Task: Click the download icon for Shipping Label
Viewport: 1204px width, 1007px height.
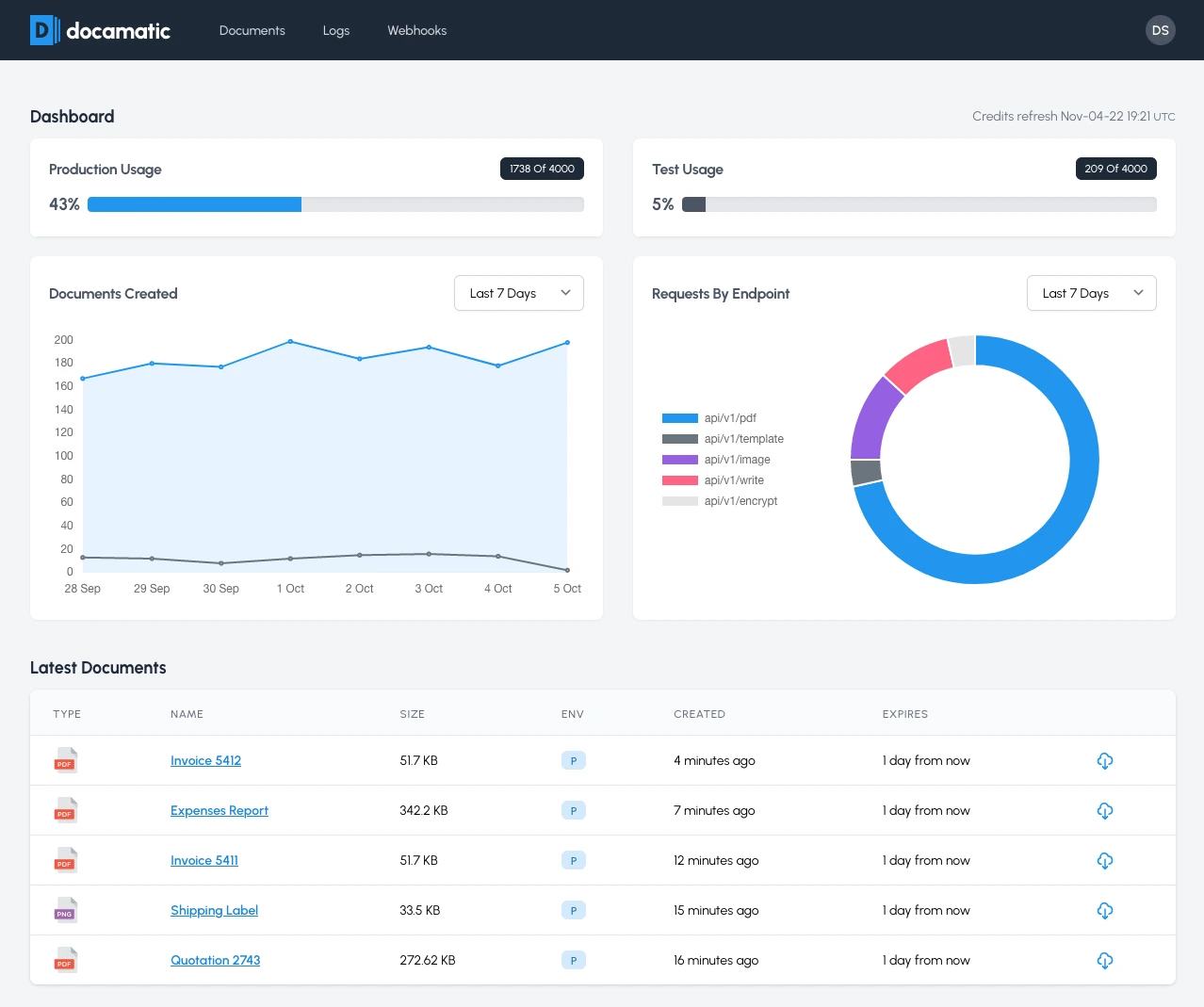Action: [x=1104, y=910]
